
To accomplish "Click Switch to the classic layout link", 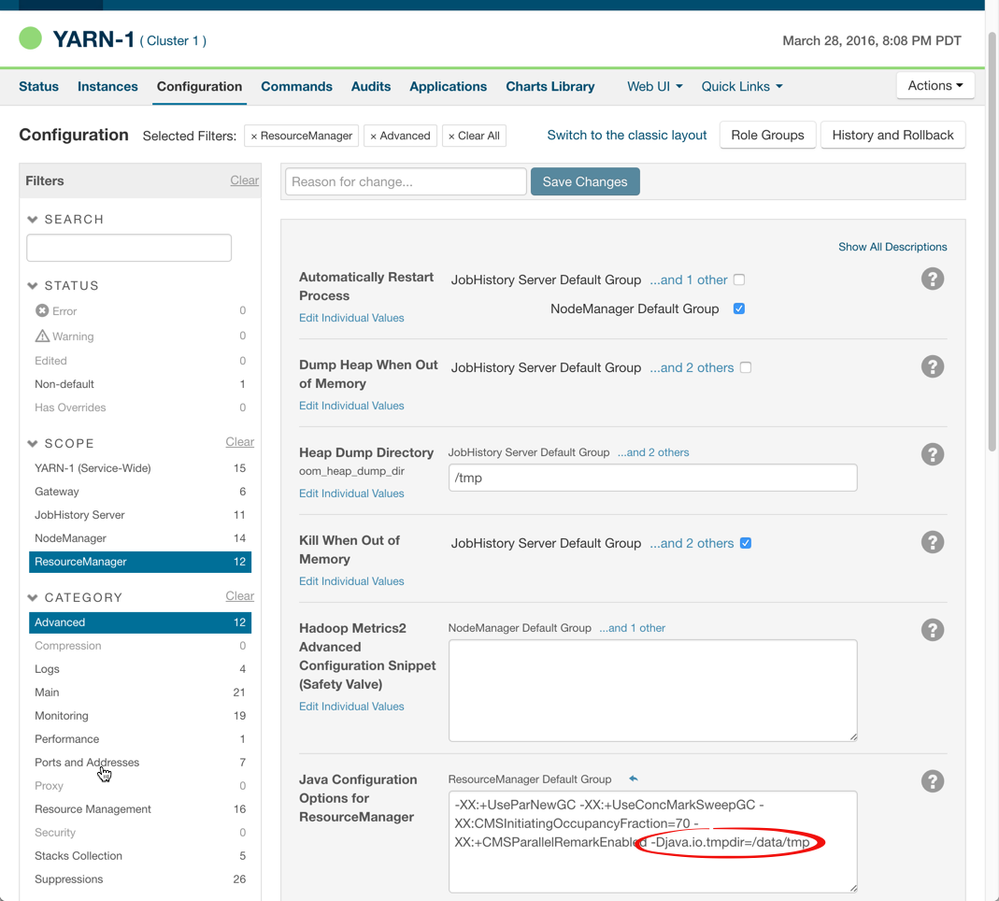I will tap(627, 135).
